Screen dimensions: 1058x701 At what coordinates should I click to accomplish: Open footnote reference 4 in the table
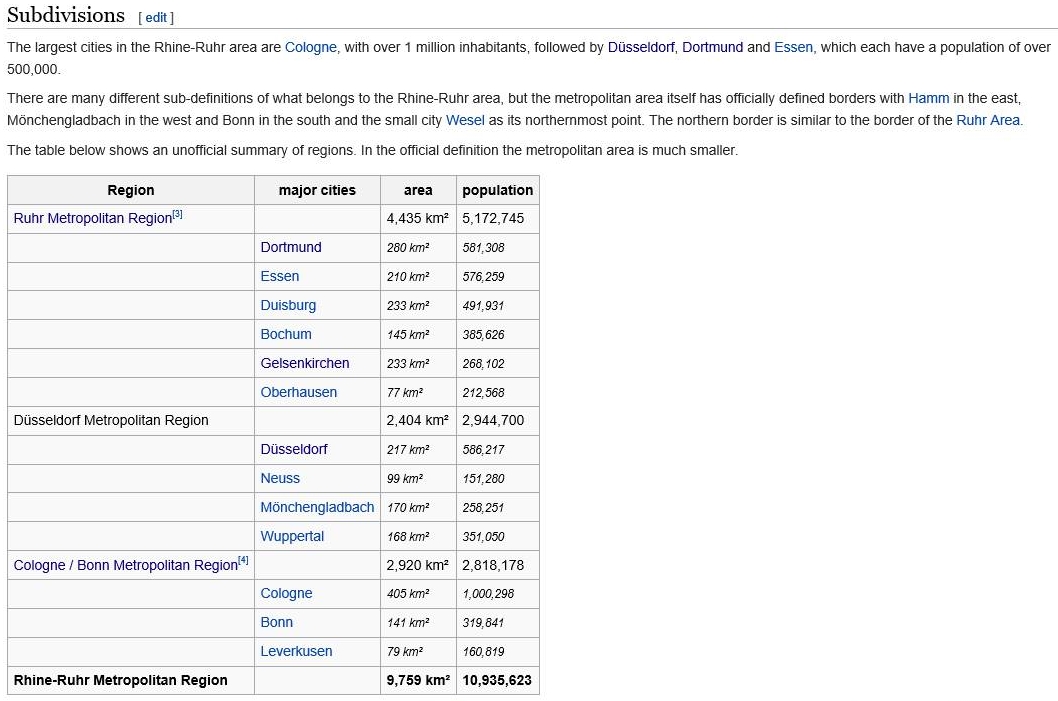(244, 560)
